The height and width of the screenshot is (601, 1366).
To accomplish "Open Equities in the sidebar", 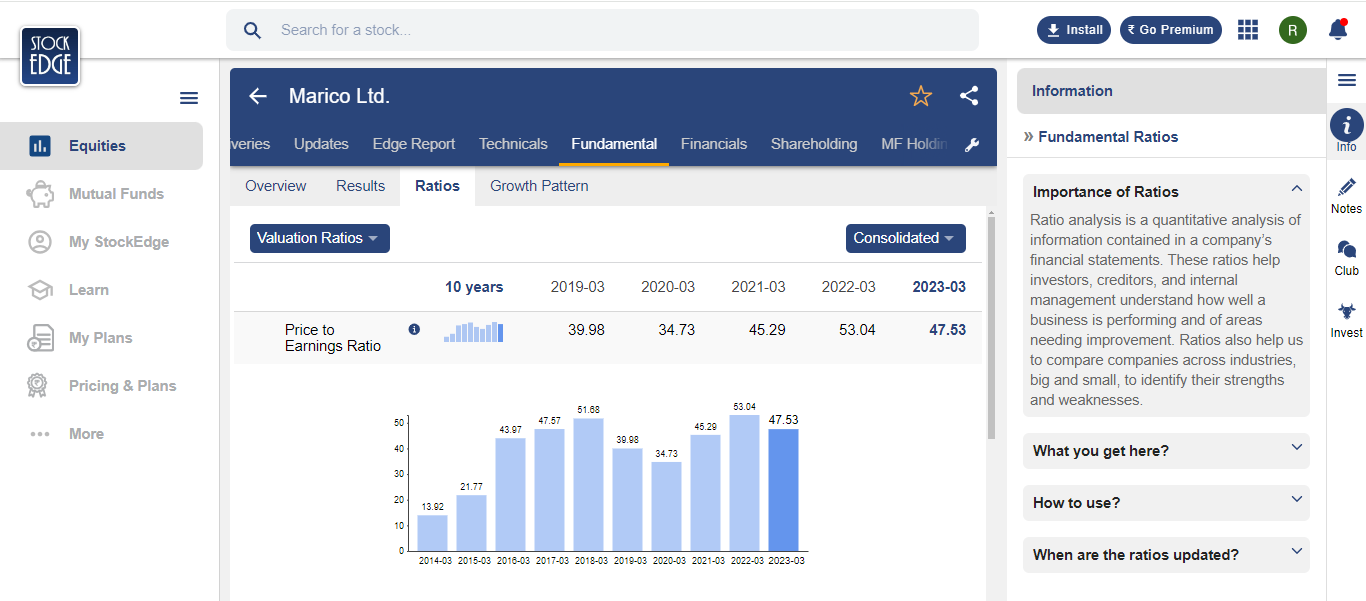I will tap(101, 146).
